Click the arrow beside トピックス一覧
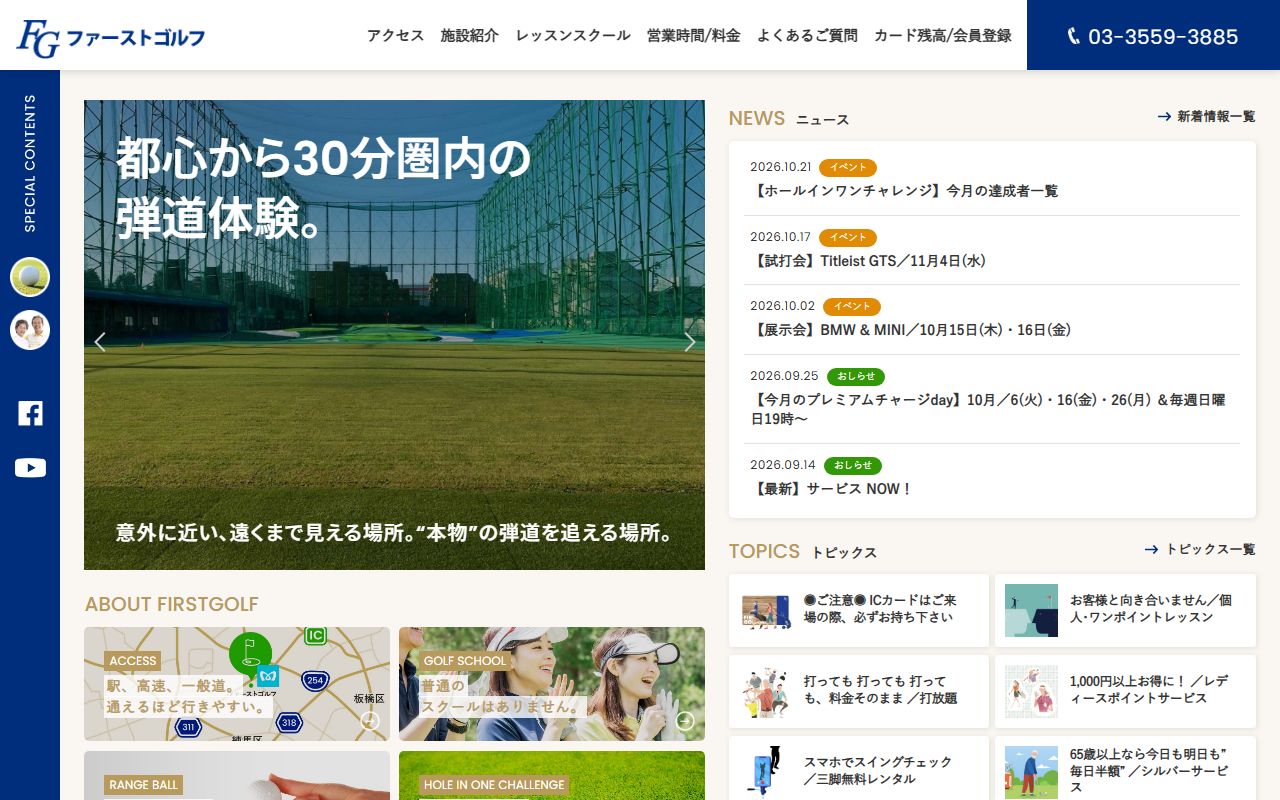 click(1152, 549)
